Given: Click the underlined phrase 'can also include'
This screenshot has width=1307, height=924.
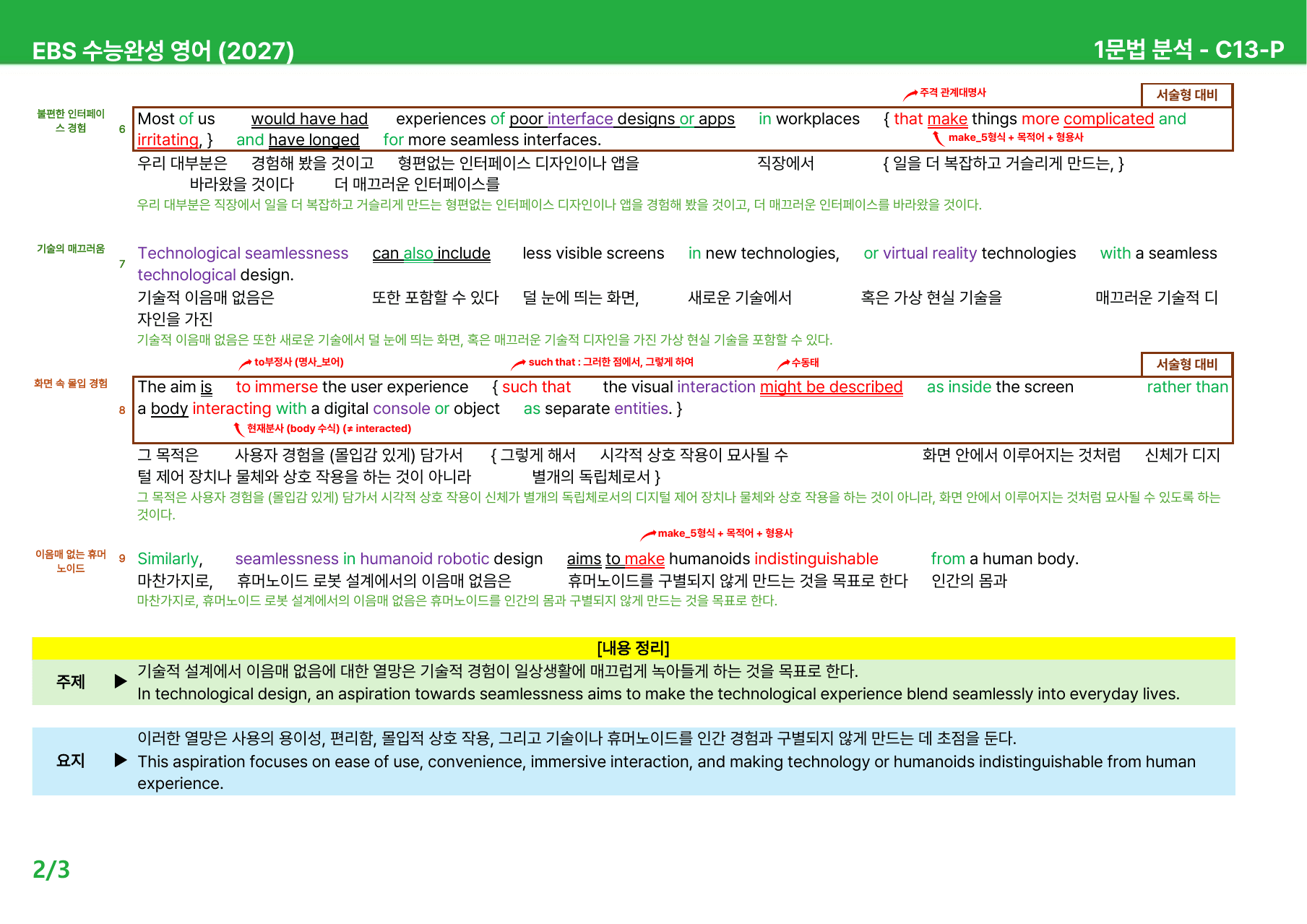Looking at the screenshot, I should pyautogui.click(x=431, y=254).
